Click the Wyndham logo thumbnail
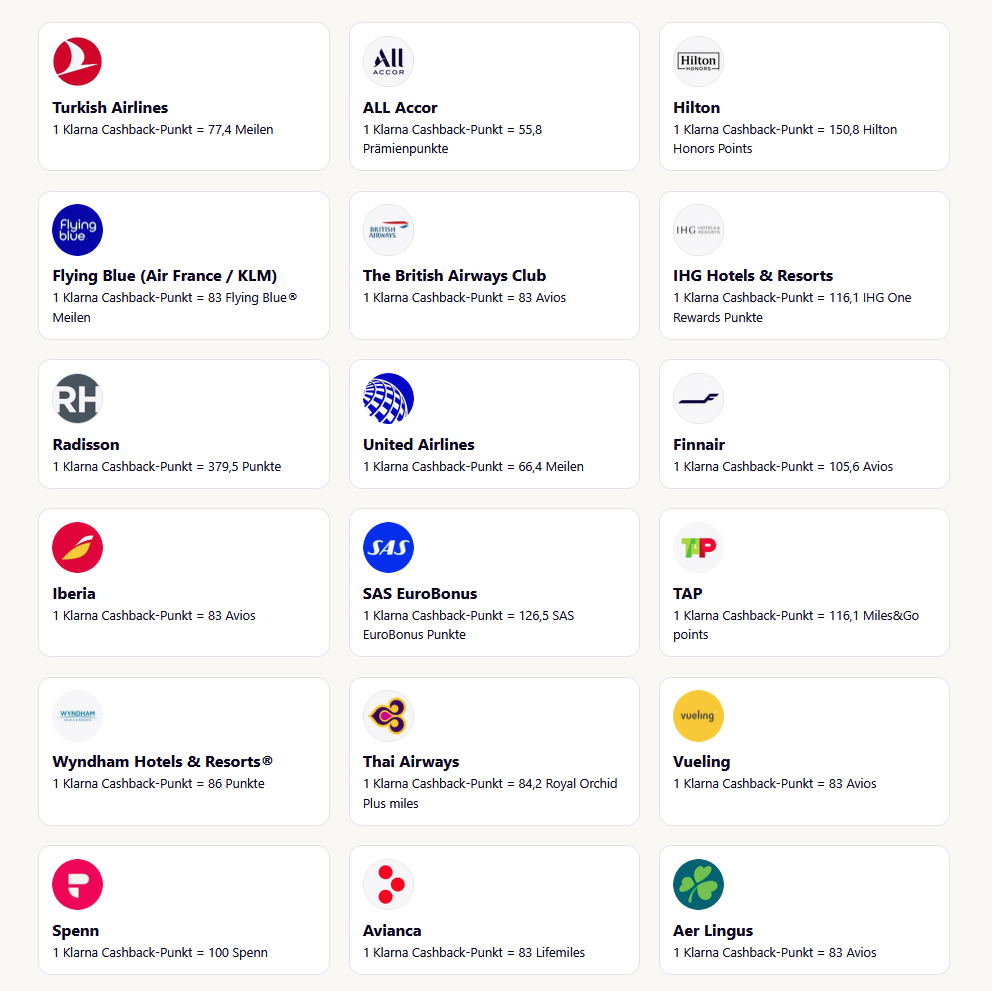The image size is (992, 991). click(x=77, y=716)
